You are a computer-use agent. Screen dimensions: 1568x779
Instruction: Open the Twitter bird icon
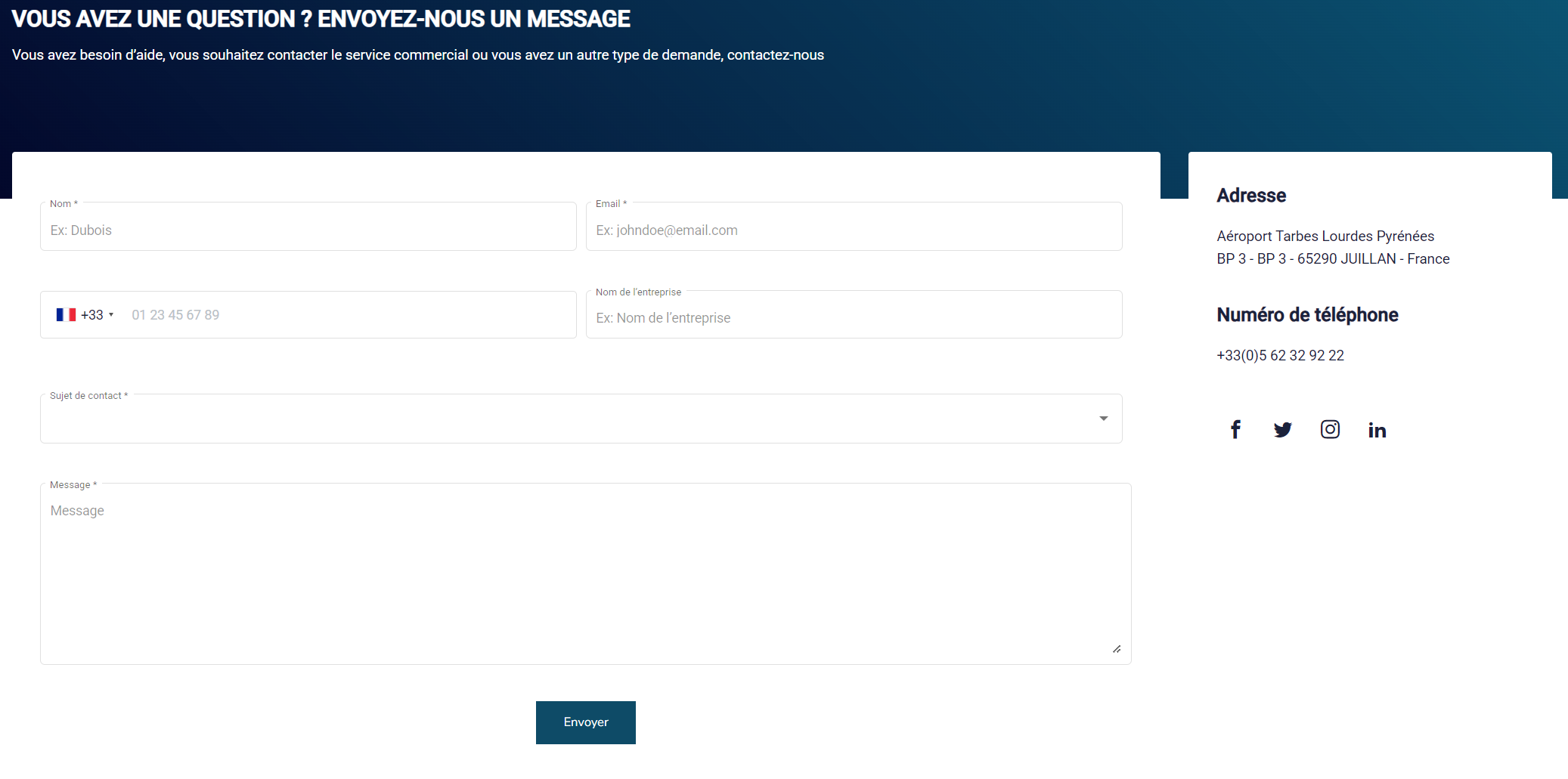point(1282,430)
